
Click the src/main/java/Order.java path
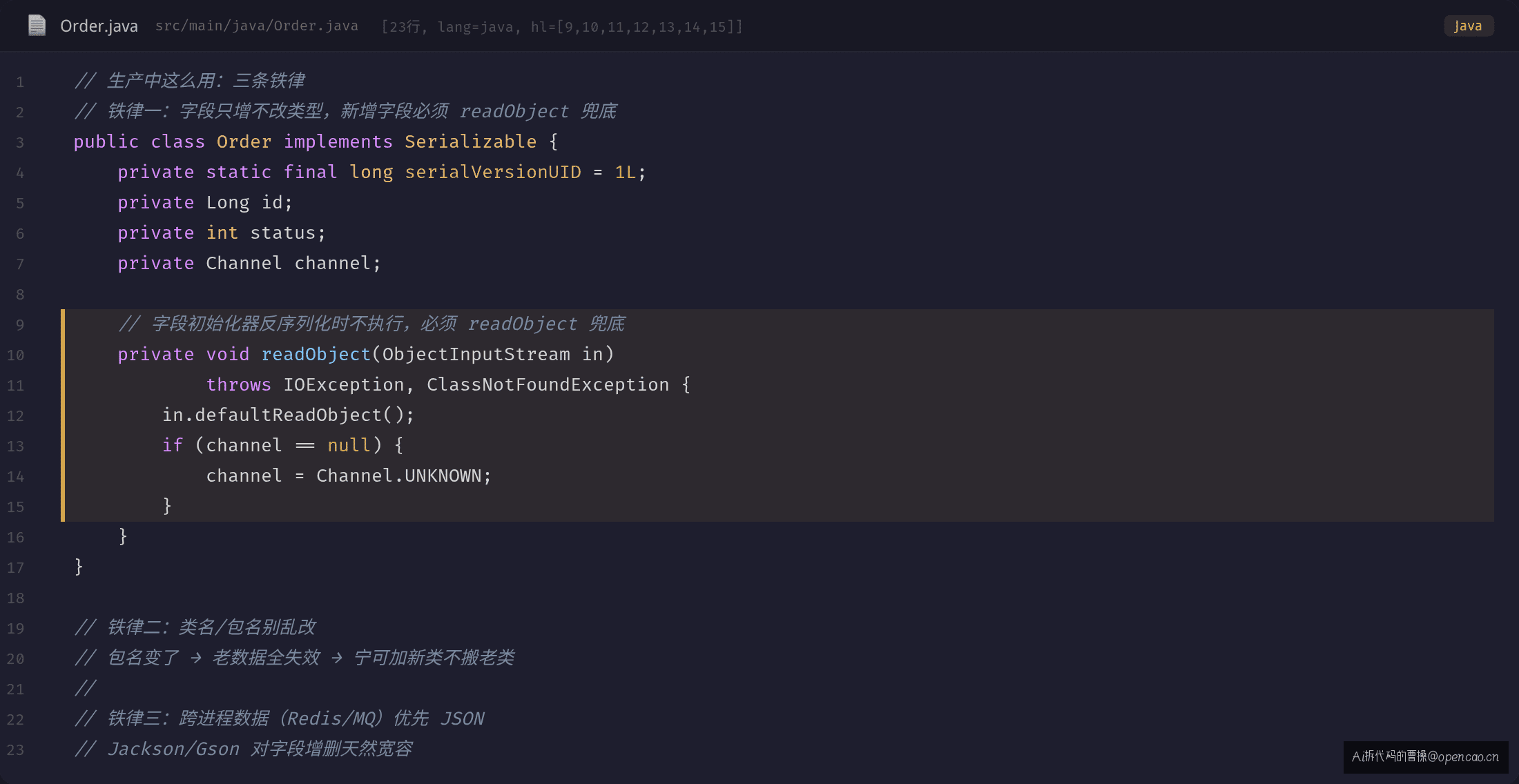[x=256, y=26]
